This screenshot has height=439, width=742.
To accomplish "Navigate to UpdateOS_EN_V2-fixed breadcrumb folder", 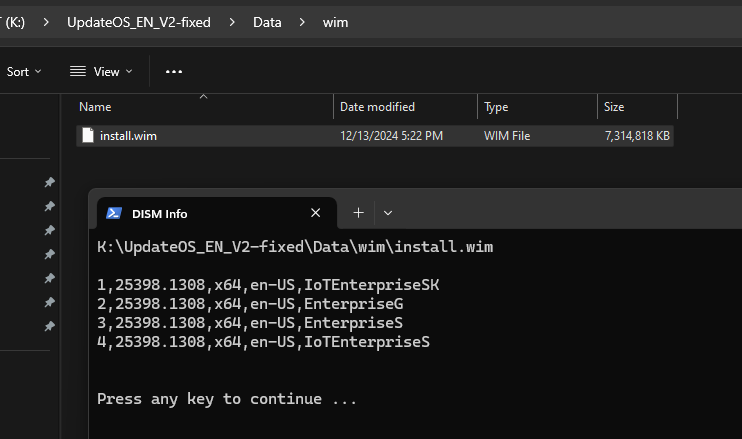I will (139, 22).
